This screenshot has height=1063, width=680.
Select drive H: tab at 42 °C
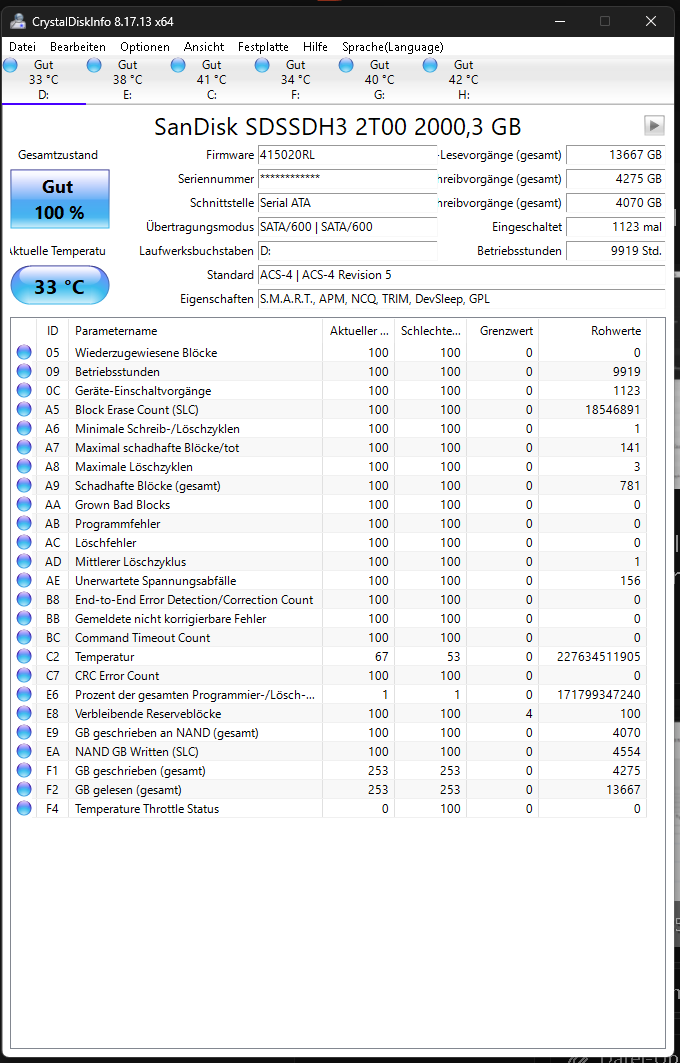(x=464, y=79)
